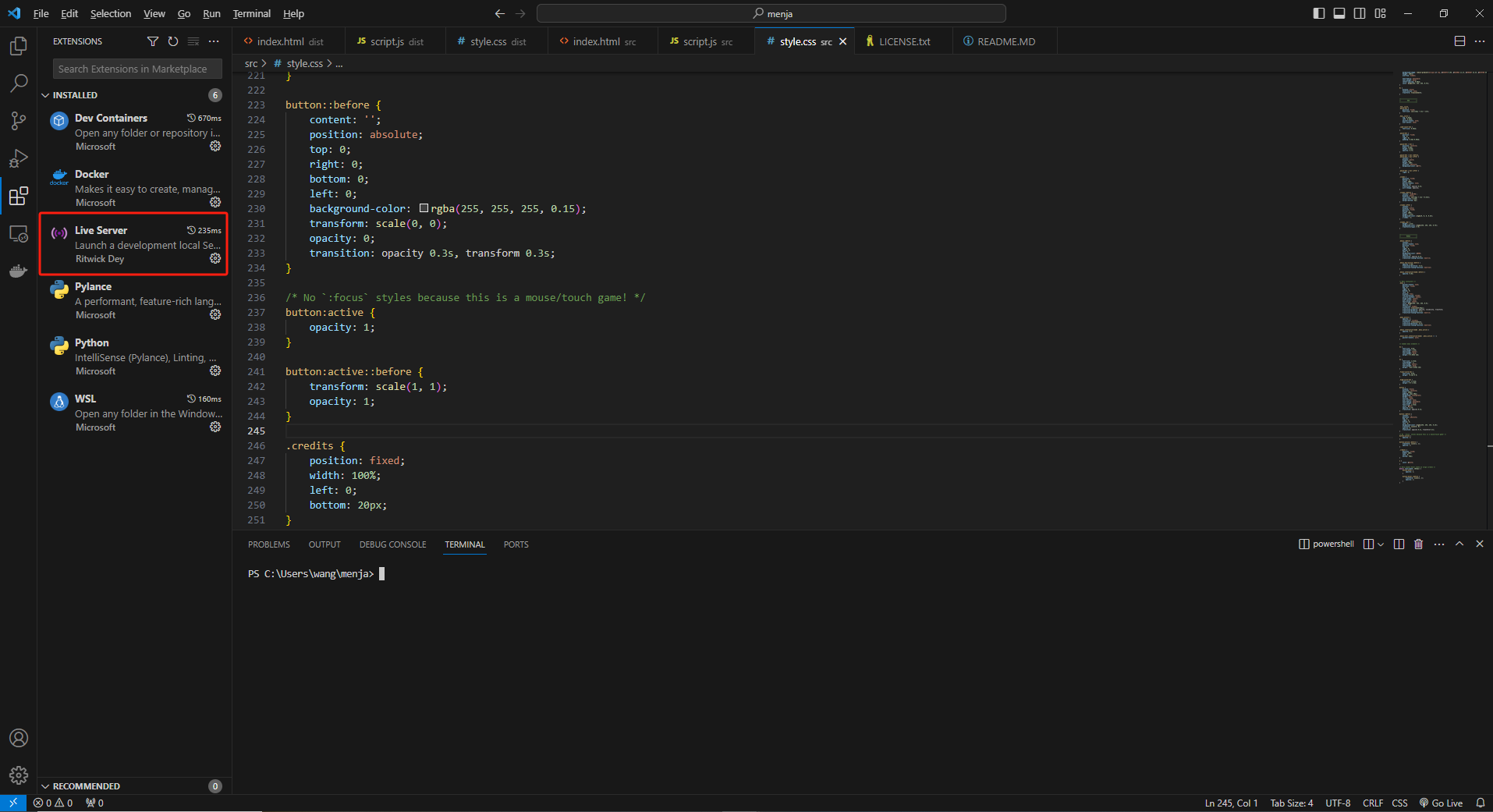1493x812 pixels.
Task: Switch to the PROBLEMS panel tab
Action: click(x=269, y=544)
